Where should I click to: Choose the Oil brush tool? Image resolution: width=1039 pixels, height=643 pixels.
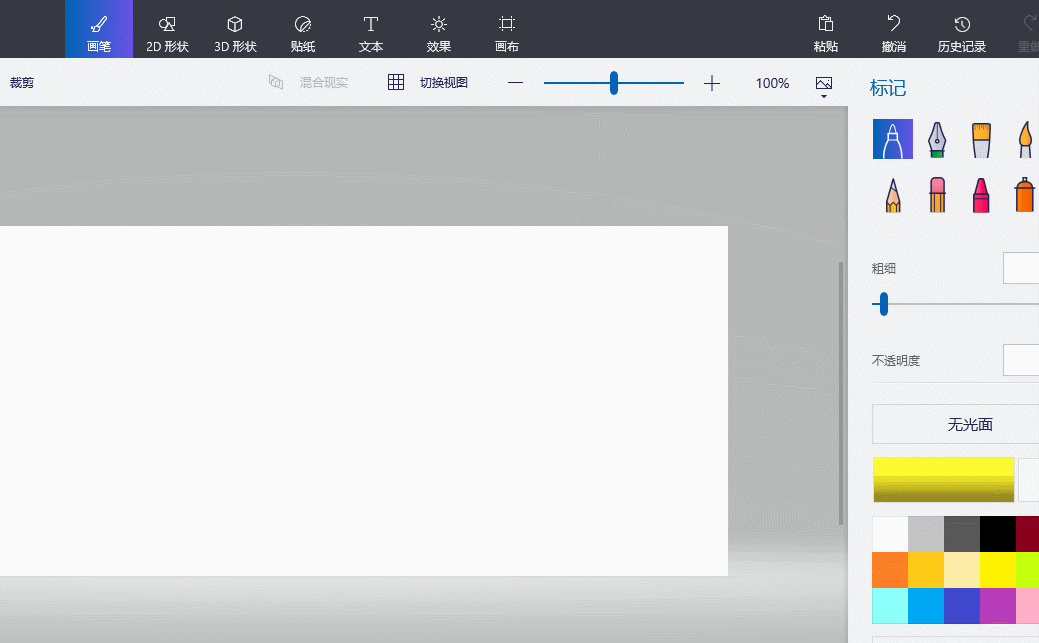(x=981, y=139)
